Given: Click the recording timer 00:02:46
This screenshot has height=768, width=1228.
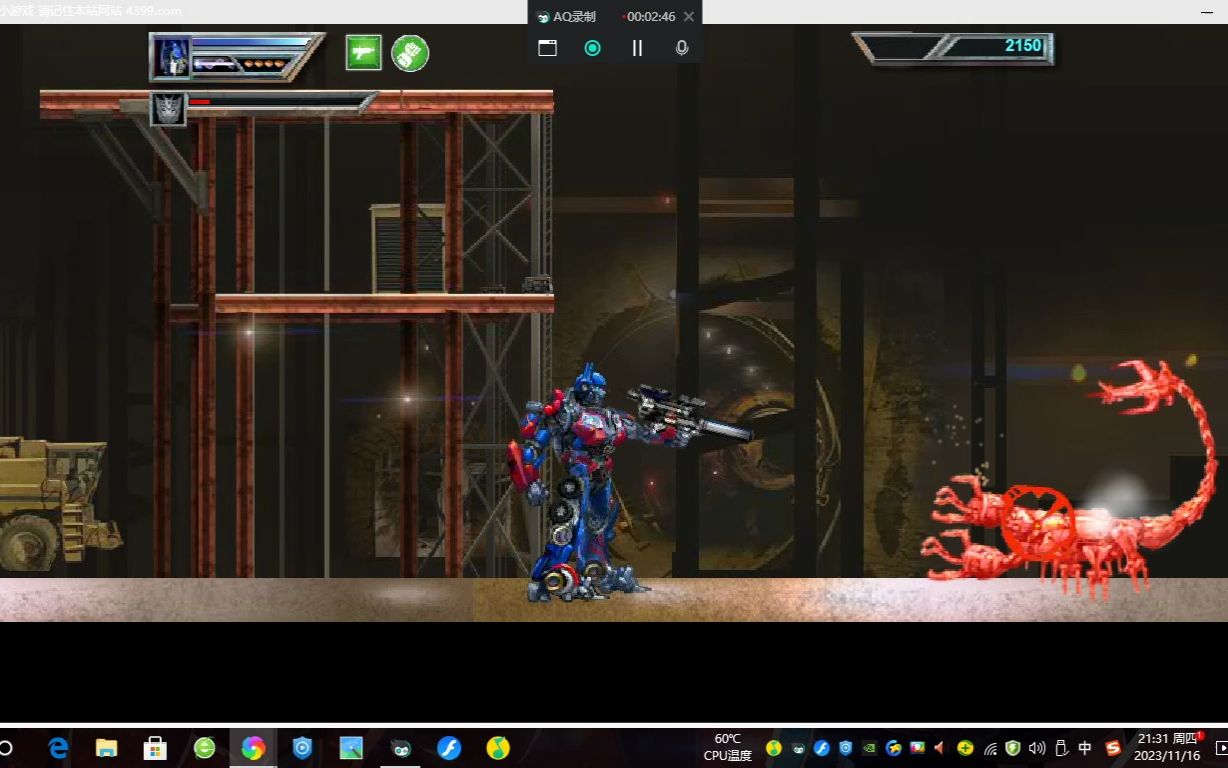Looking at the screenshot, I should (651, 16).
